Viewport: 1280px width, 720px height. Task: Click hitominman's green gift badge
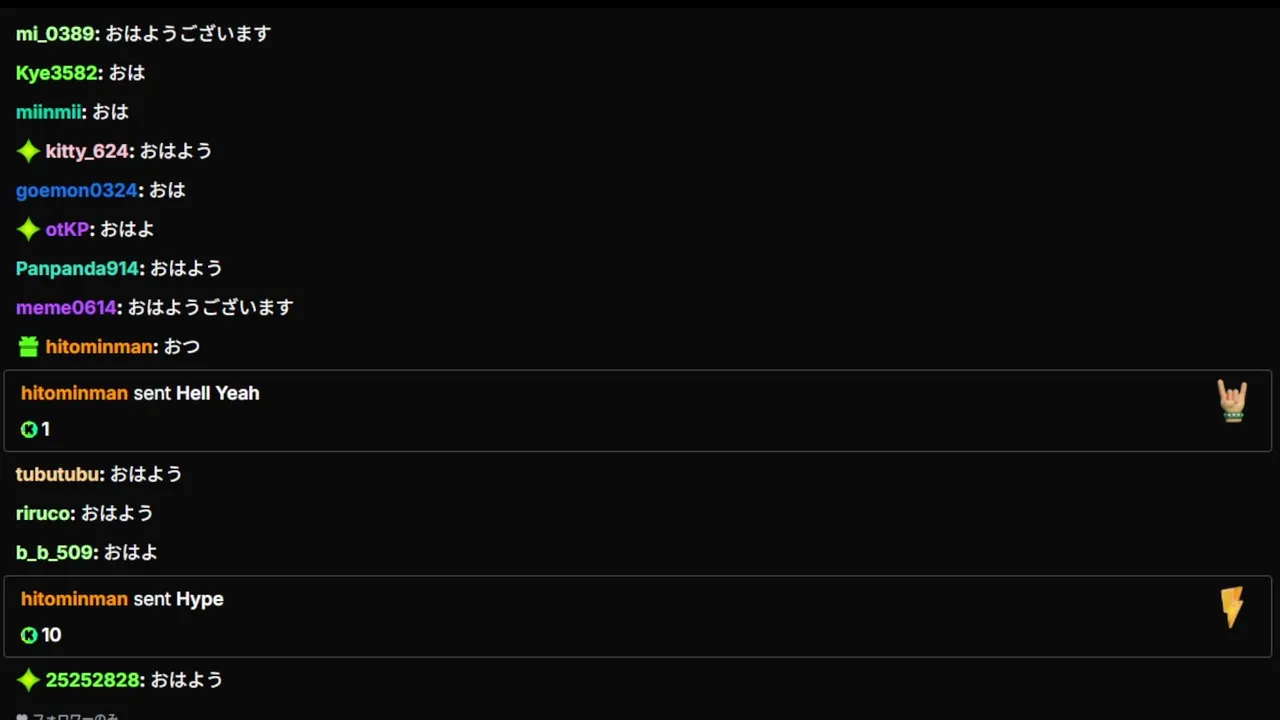[x=28, y=347]
